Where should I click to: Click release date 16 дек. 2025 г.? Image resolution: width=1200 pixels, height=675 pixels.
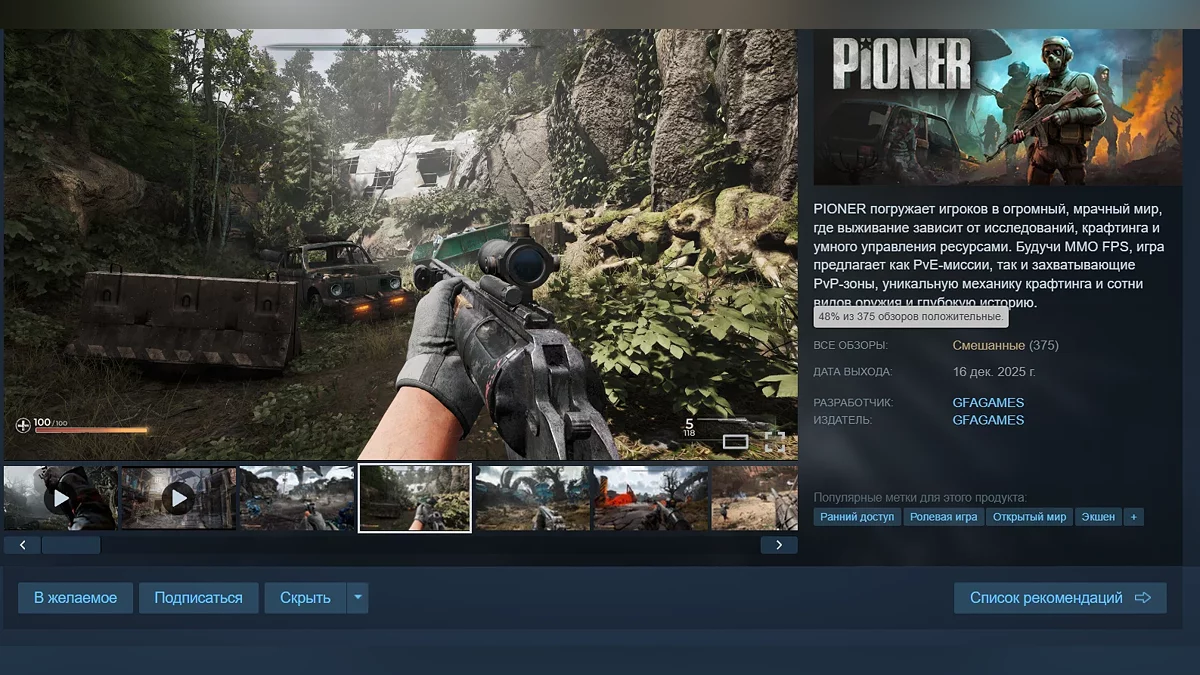[994, 372]
